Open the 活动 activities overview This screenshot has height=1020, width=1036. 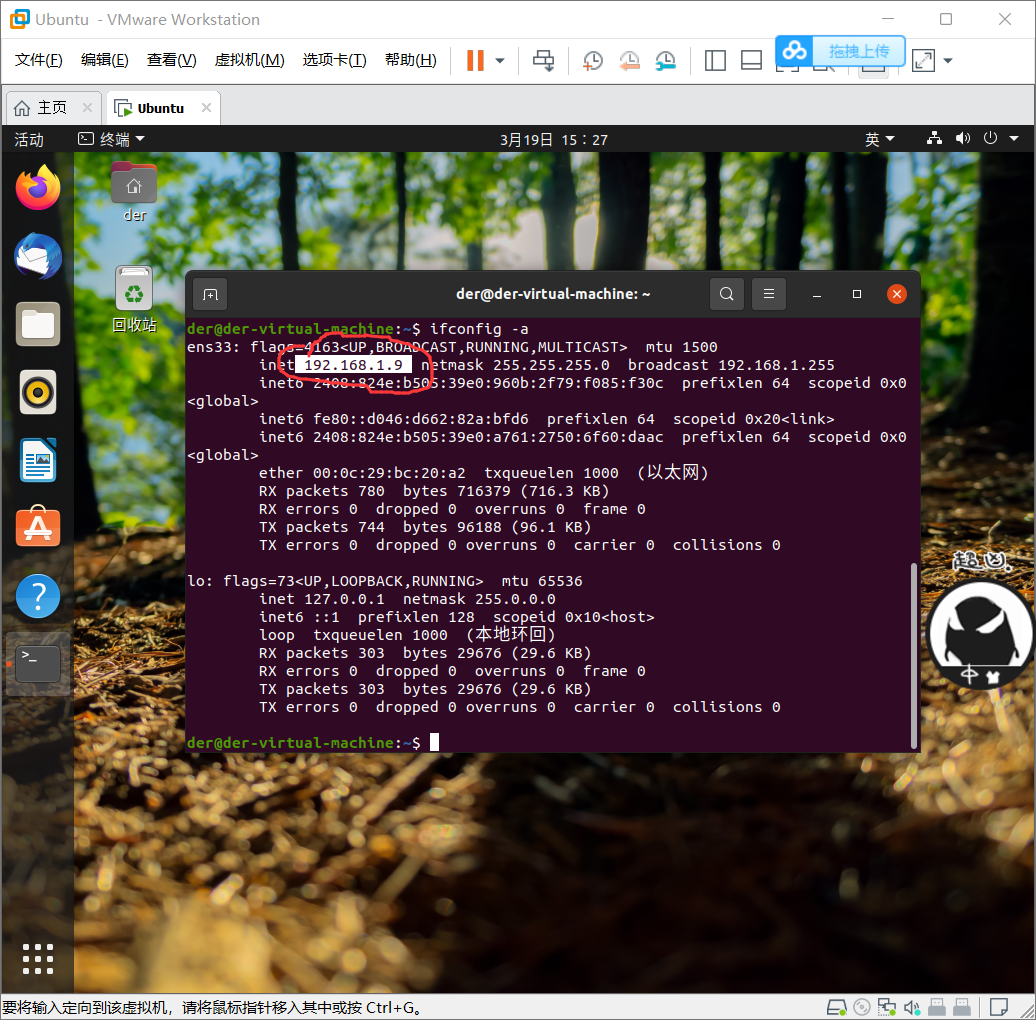point(29,139)
